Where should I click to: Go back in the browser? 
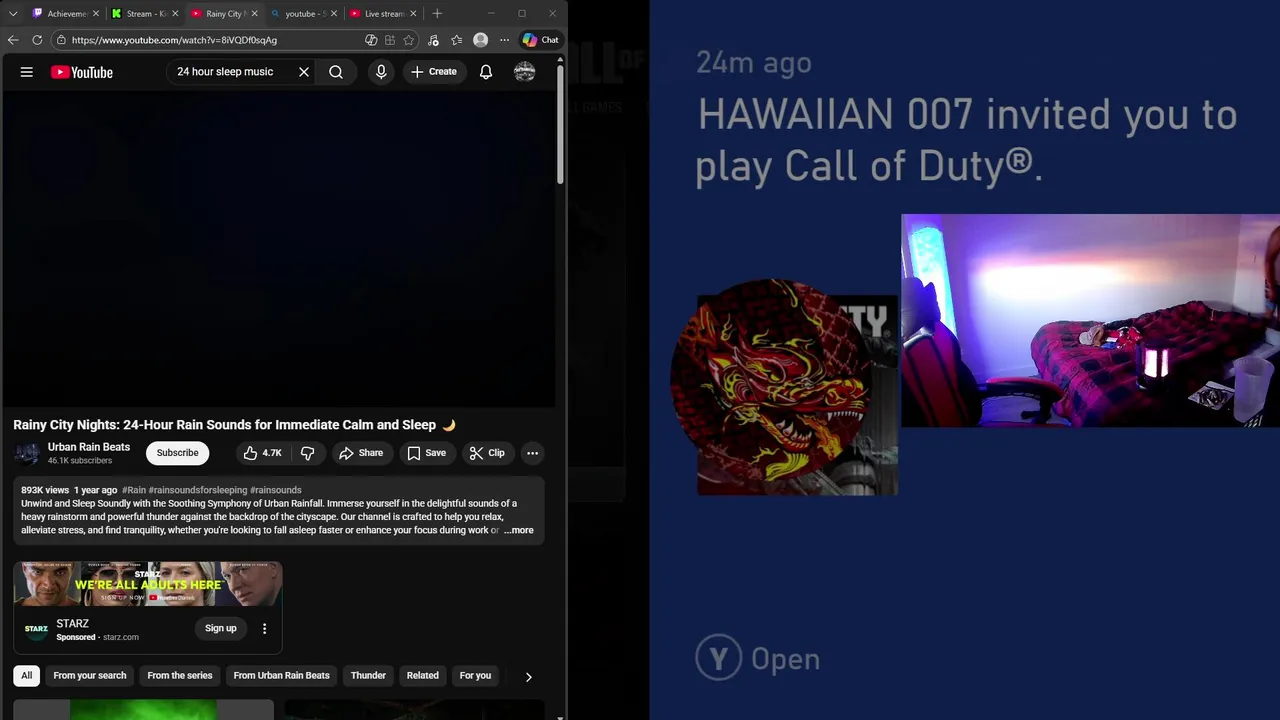13,40
